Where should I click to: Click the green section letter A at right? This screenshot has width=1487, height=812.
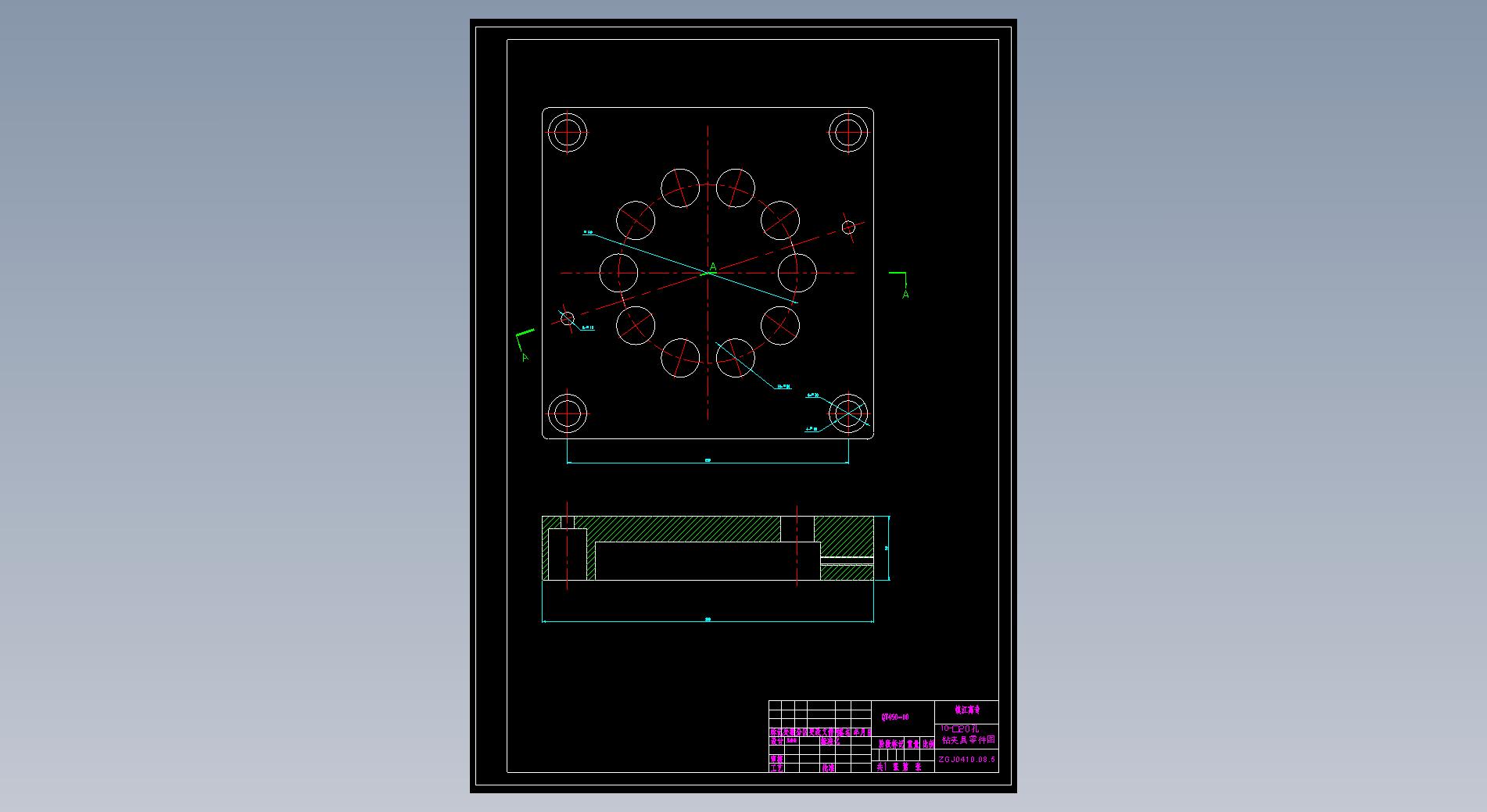905,295
